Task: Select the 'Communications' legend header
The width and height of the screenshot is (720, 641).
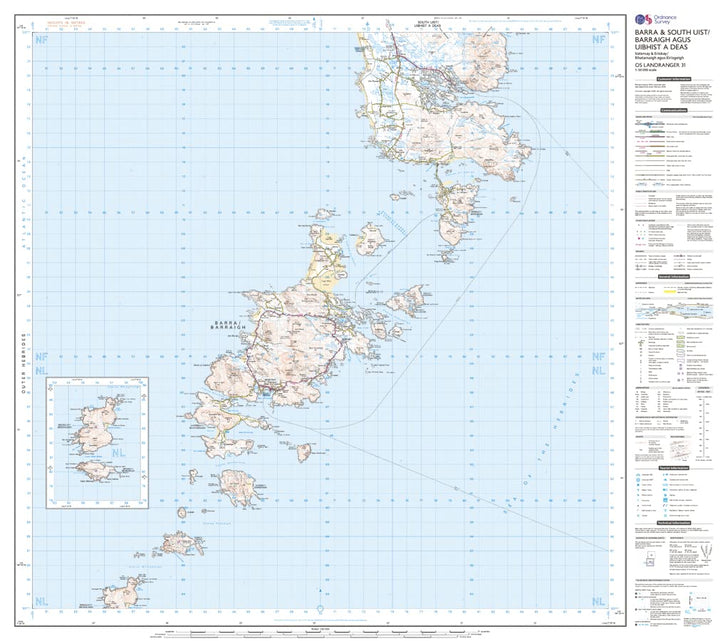Action: (674, 111)
